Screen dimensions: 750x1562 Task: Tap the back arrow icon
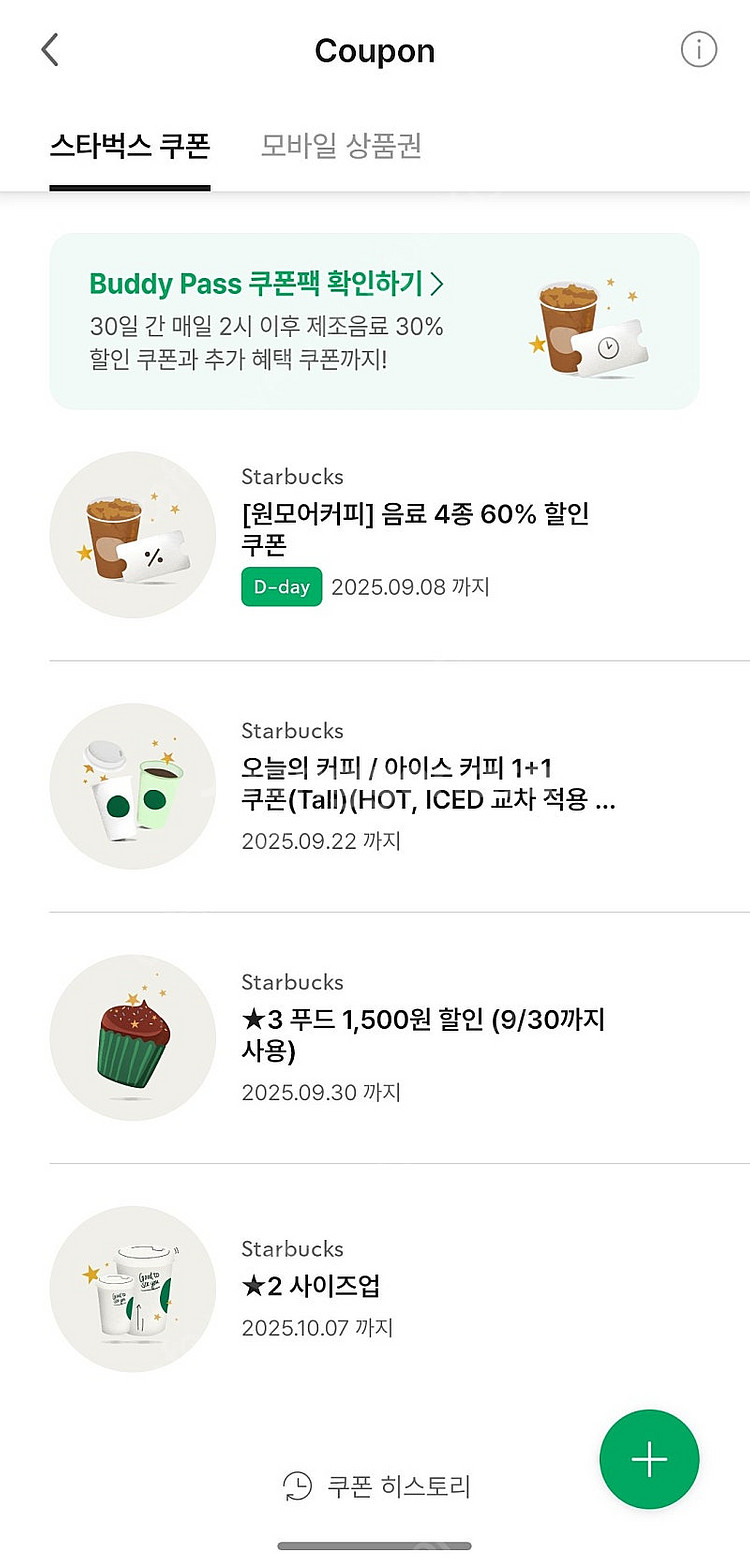(x=50, y=50)
